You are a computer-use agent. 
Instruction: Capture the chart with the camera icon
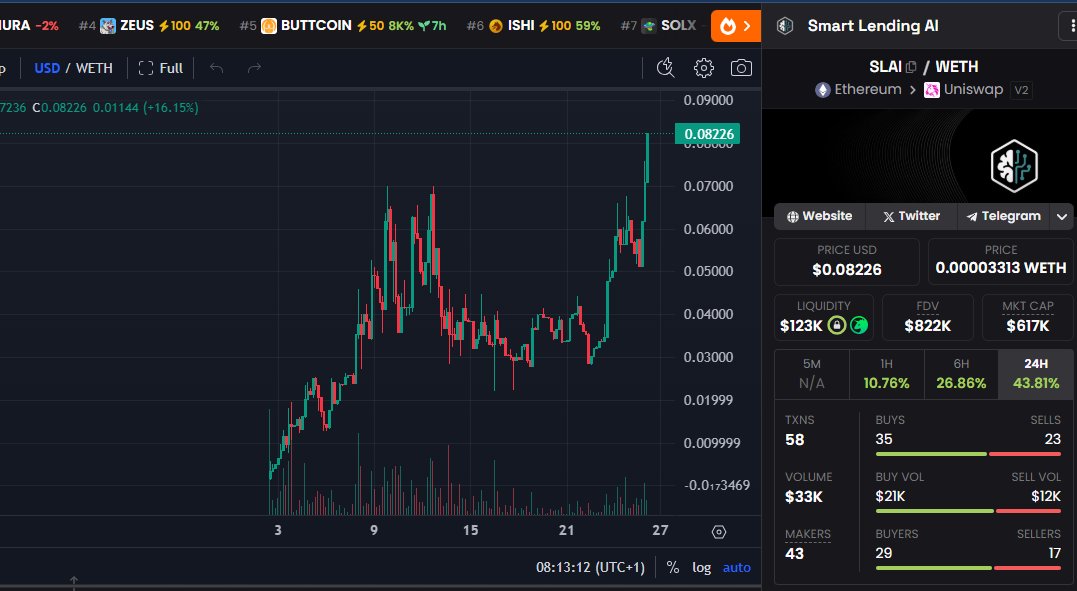pyautogui.click(x=740, y=67)
